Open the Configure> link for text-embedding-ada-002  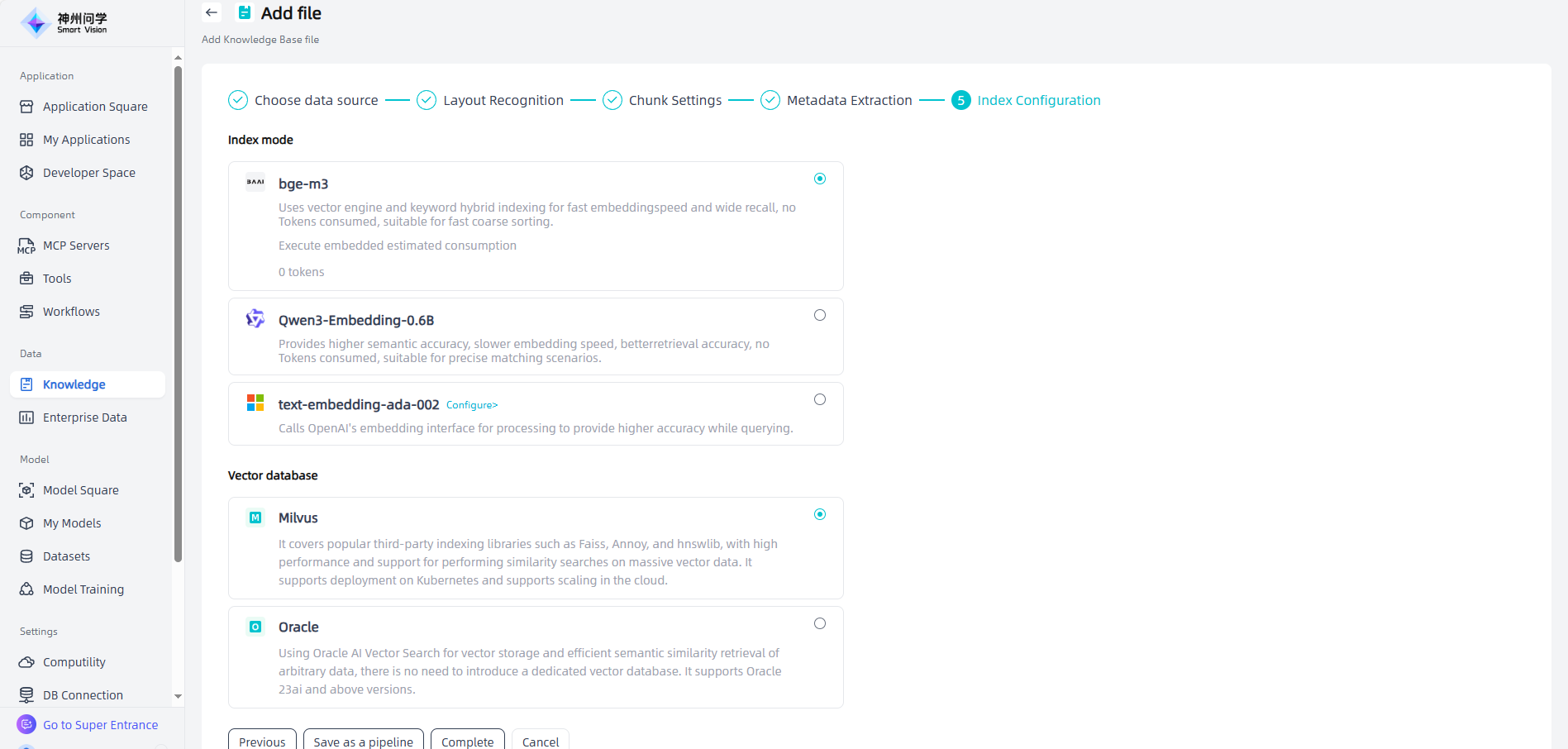click(471, 405)
